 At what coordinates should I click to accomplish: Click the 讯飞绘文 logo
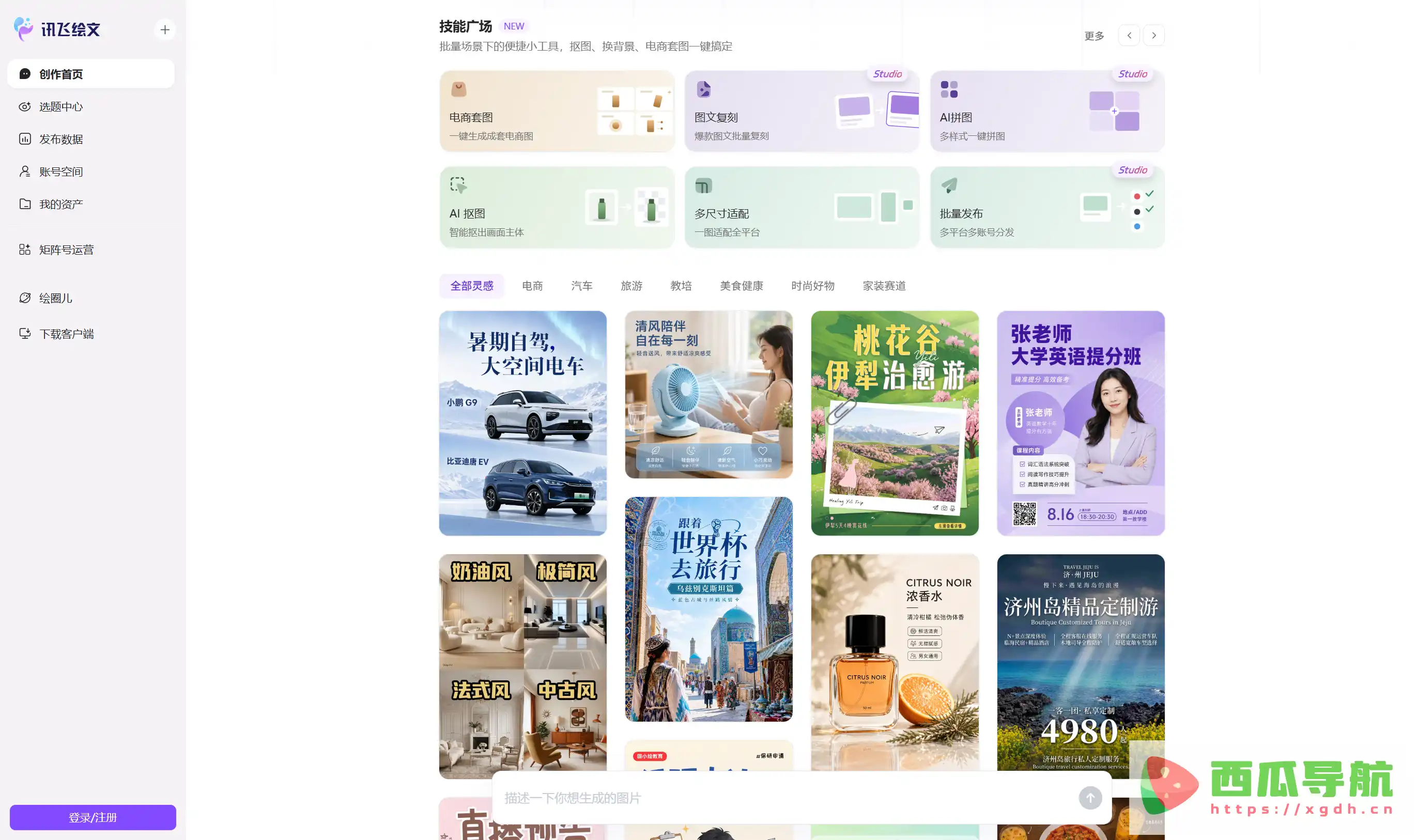tap(57, 29)
